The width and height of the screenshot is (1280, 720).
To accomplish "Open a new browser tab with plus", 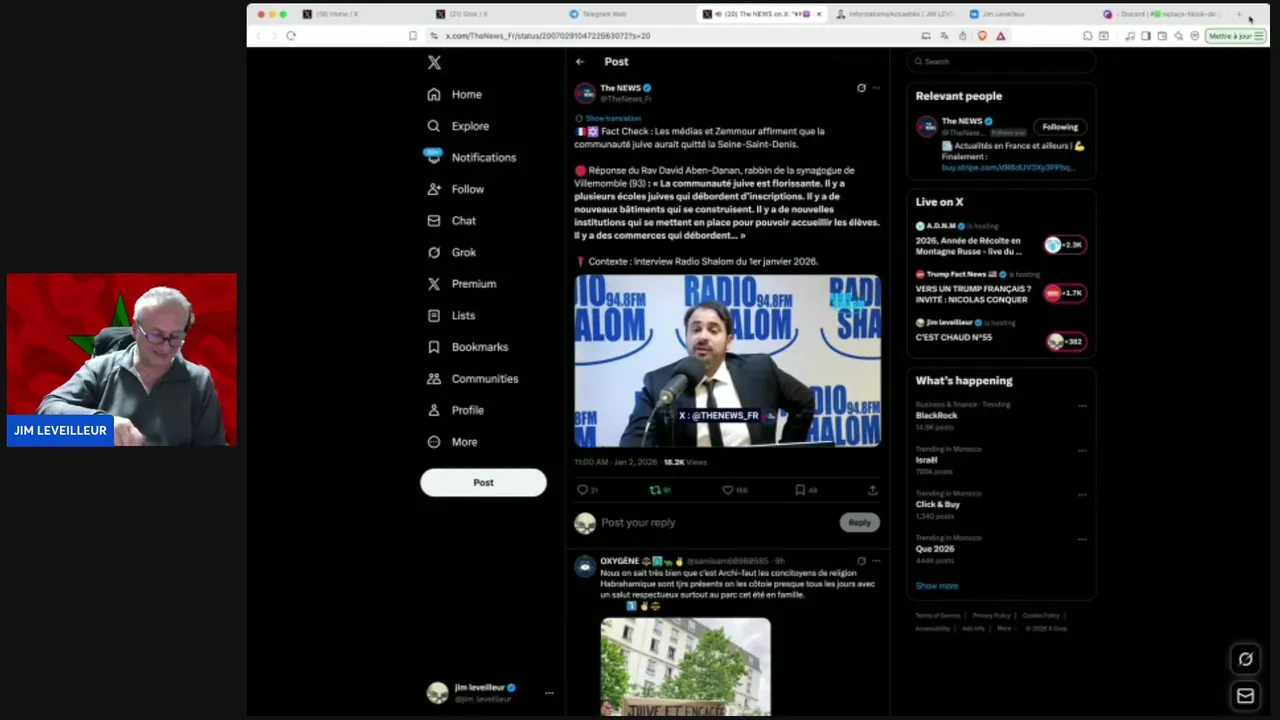I will (x=1239, y=14).
